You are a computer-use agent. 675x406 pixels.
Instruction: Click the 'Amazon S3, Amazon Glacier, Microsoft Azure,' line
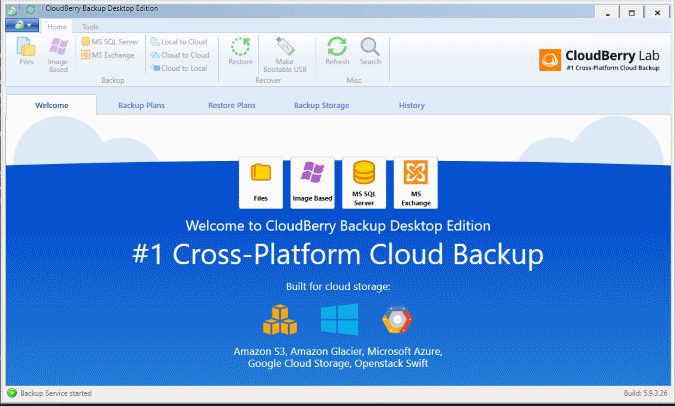(338, 351)
